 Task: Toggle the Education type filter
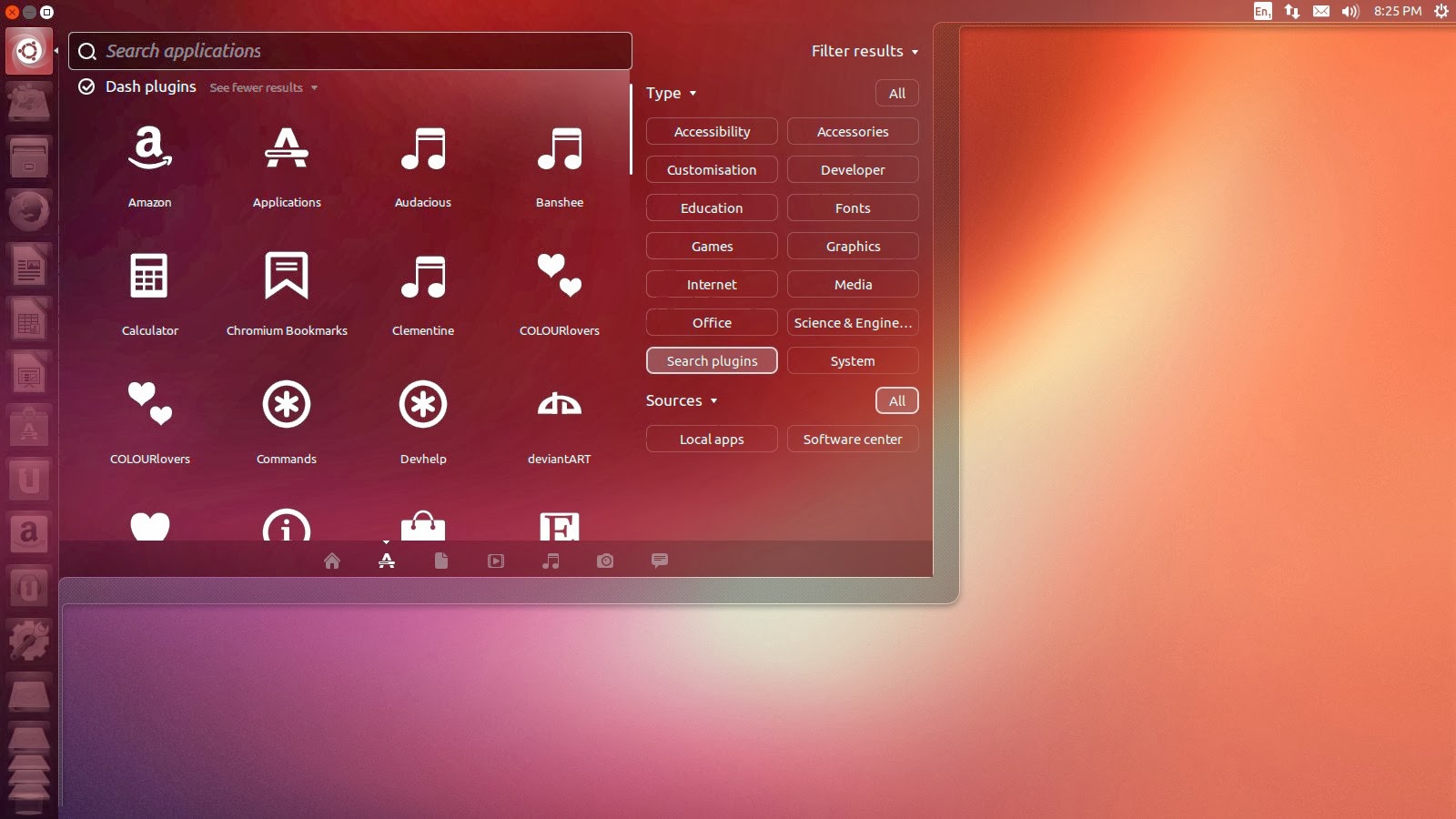pos(712,207)
